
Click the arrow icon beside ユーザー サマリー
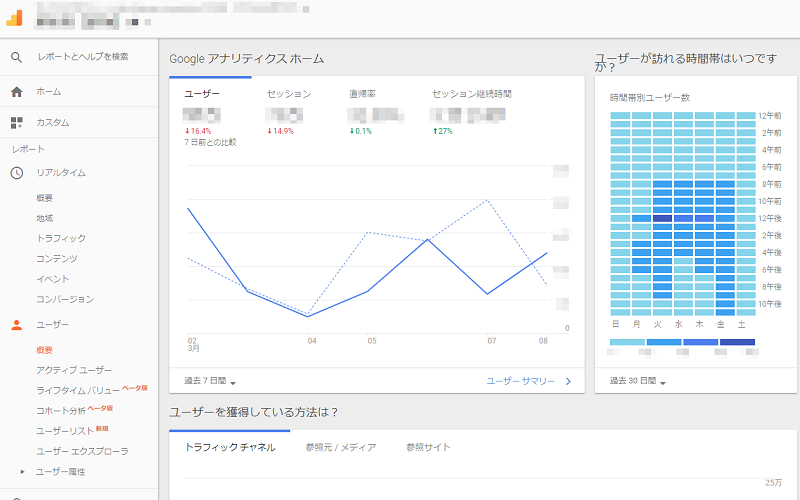tap(568, 381)
